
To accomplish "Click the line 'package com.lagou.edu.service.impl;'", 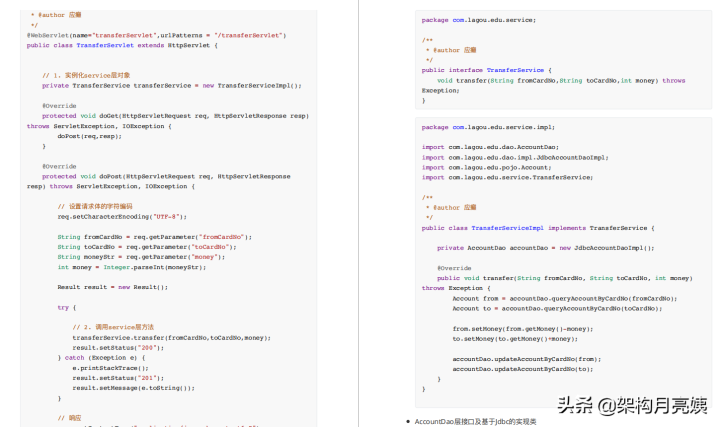I will (x=489, y=128).
